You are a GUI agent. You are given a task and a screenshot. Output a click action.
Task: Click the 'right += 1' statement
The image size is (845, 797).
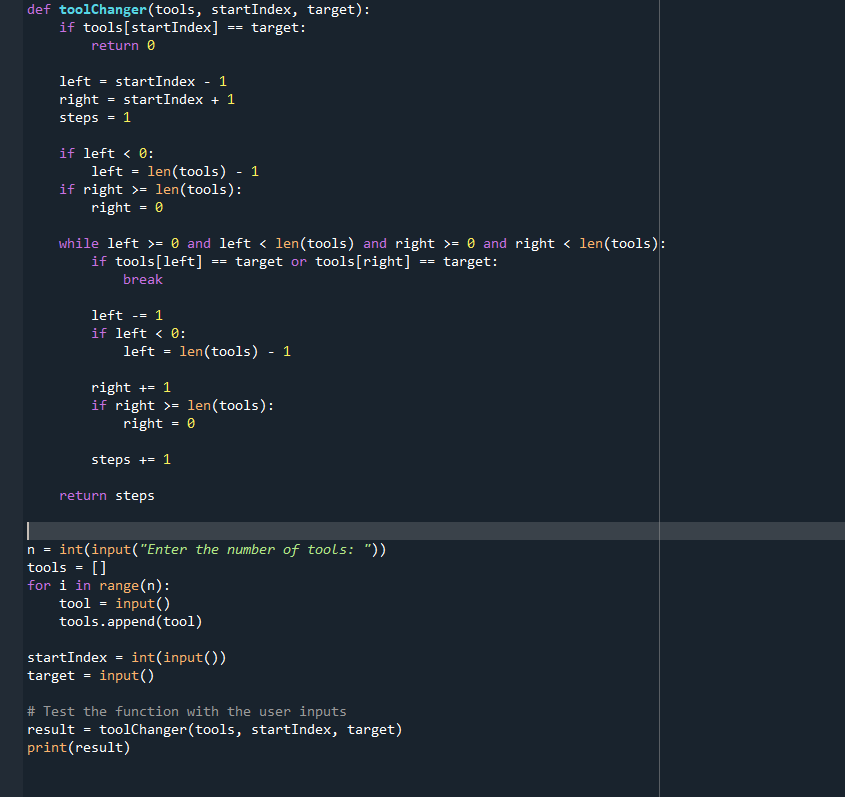131,388
